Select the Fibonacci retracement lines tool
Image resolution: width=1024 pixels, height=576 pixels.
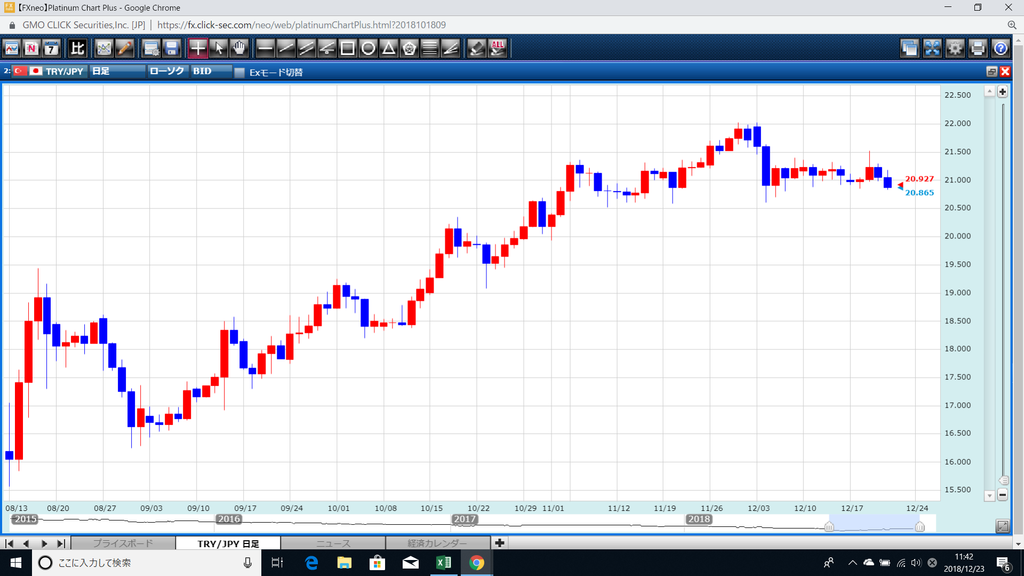(x=430, y=48)
